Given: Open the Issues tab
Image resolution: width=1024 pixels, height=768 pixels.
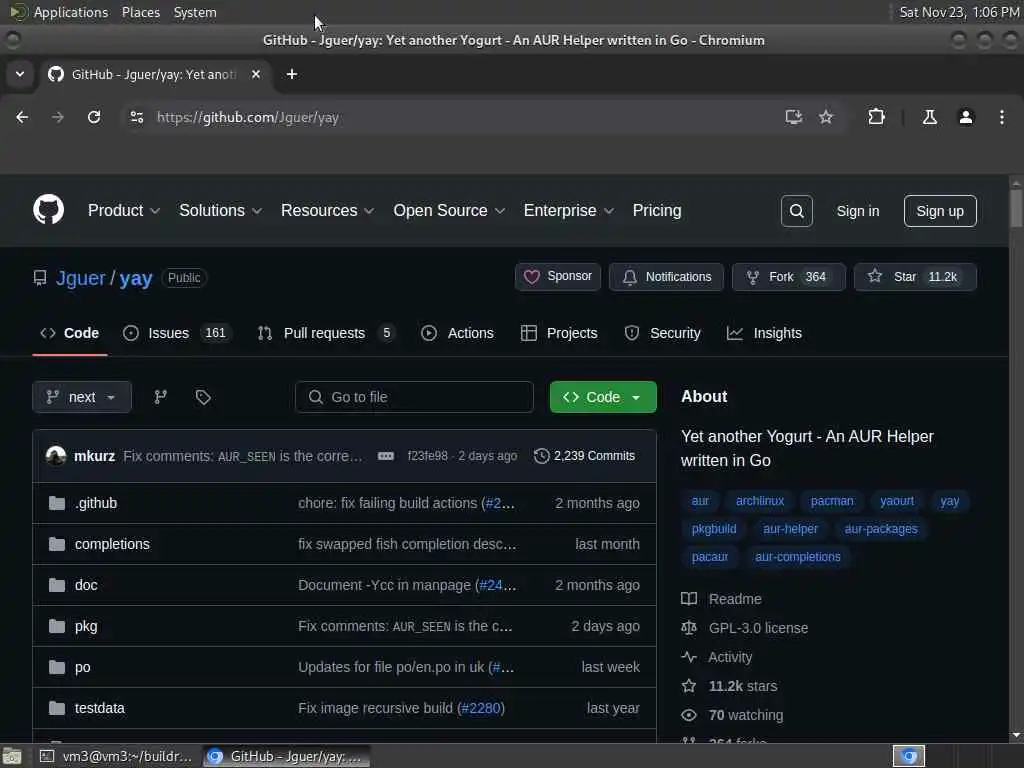Looking at the screenshot, I should tap(177, 333).
